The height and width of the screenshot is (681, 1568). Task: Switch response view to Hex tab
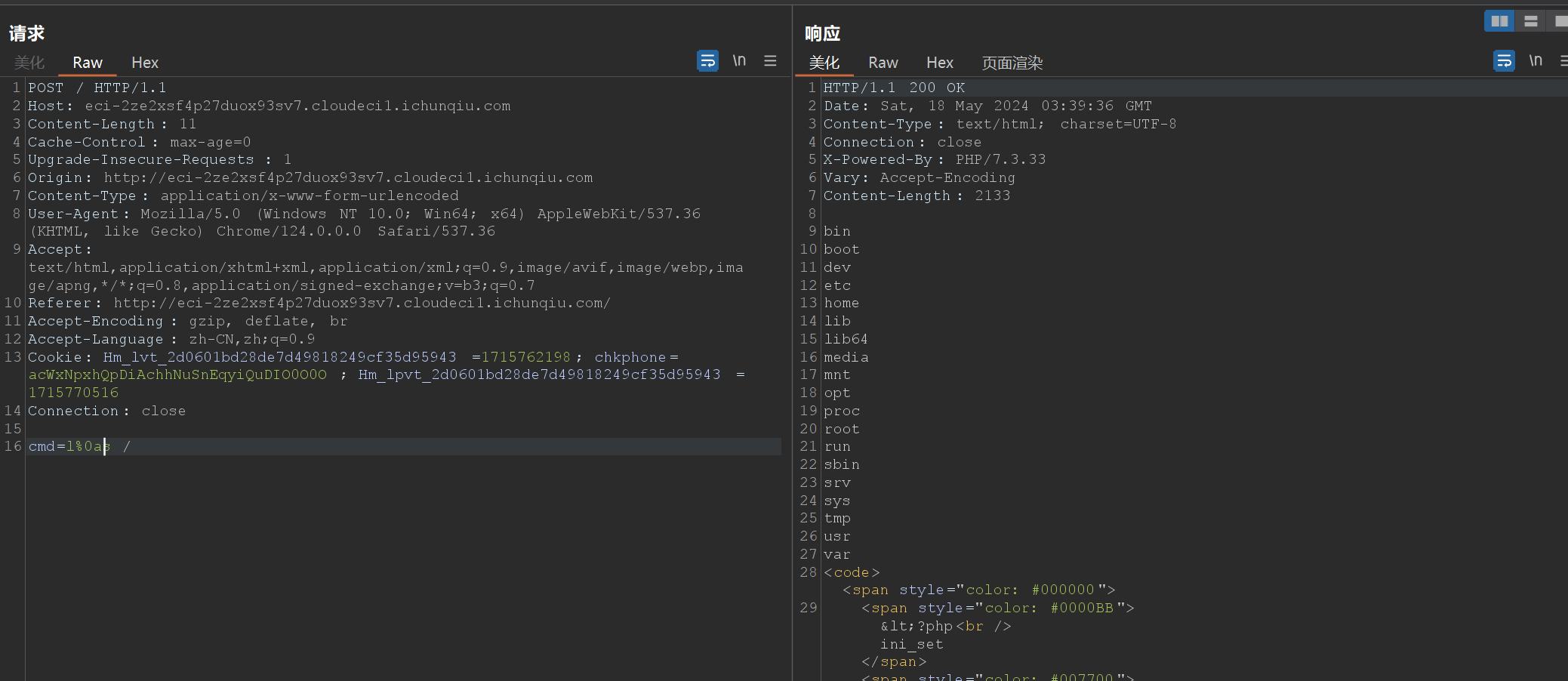click(x=940, y=63)
